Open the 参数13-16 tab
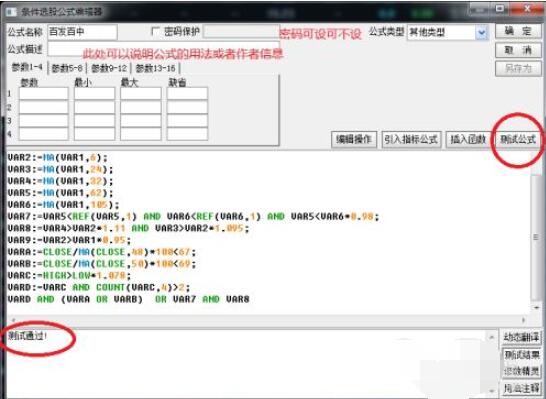The width and height of the screenshot is (546, 399). (155, 68)
